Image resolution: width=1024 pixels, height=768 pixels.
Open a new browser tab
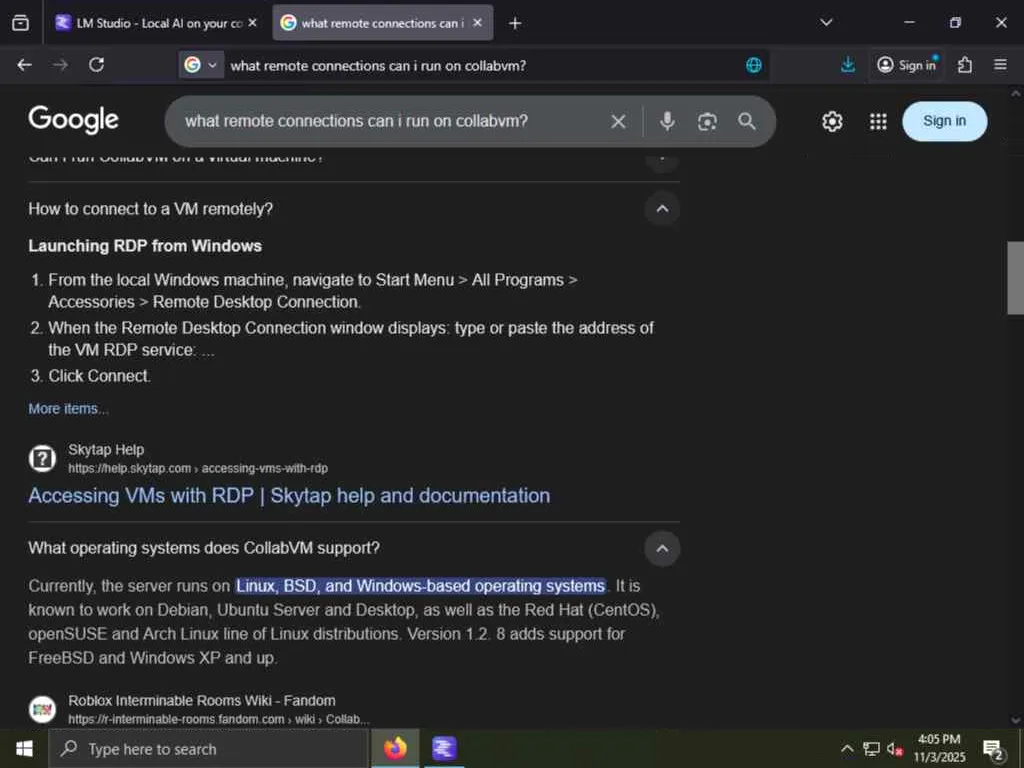click(x=515, y=24)
